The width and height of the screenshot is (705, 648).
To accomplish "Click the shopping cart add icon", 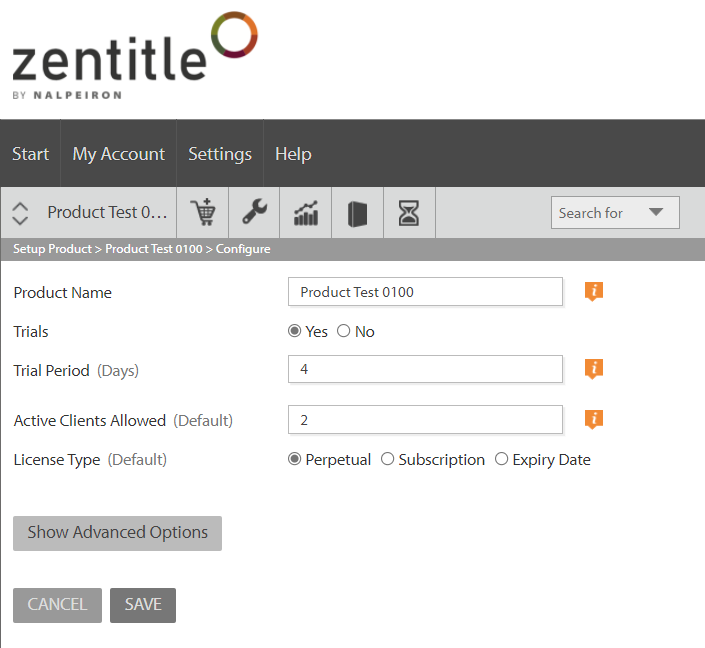I will pyautogui.click(x=203, y=212).
